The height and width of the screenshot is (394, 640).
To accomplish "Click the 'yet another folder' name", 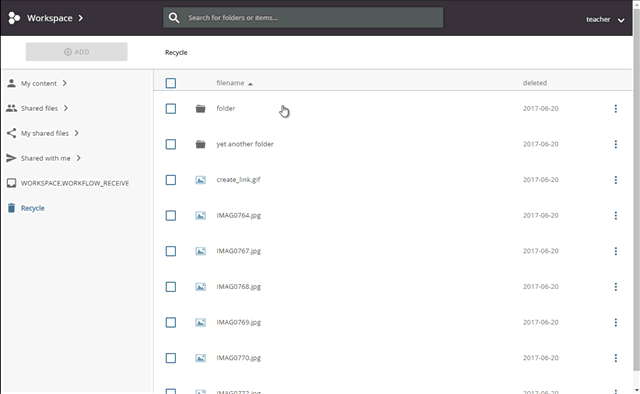I will point(245,144).
